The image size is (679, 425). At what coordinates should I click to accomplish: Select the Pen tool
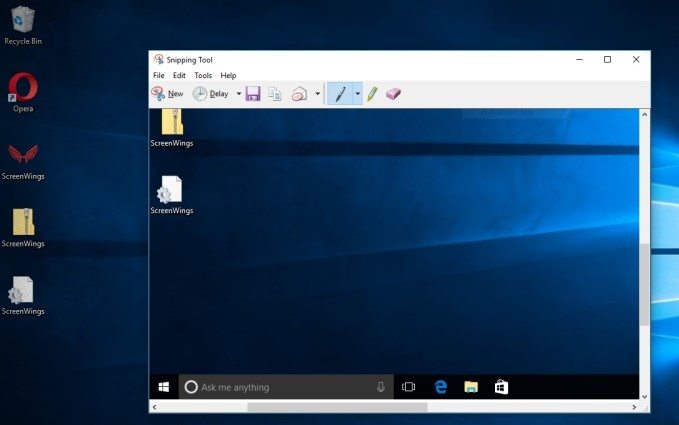click(340, 94)
